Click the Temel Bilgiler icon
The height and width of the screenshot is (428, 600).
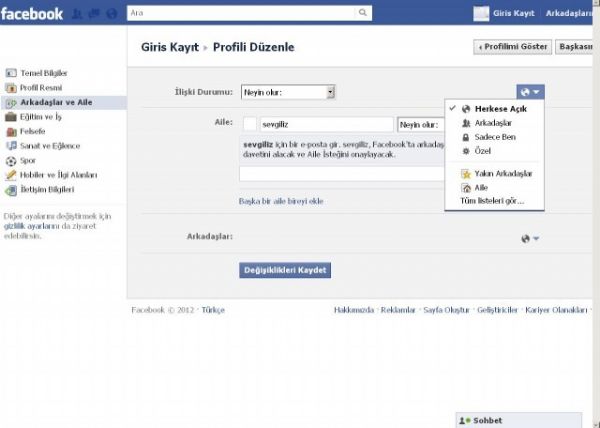[11, 73]
